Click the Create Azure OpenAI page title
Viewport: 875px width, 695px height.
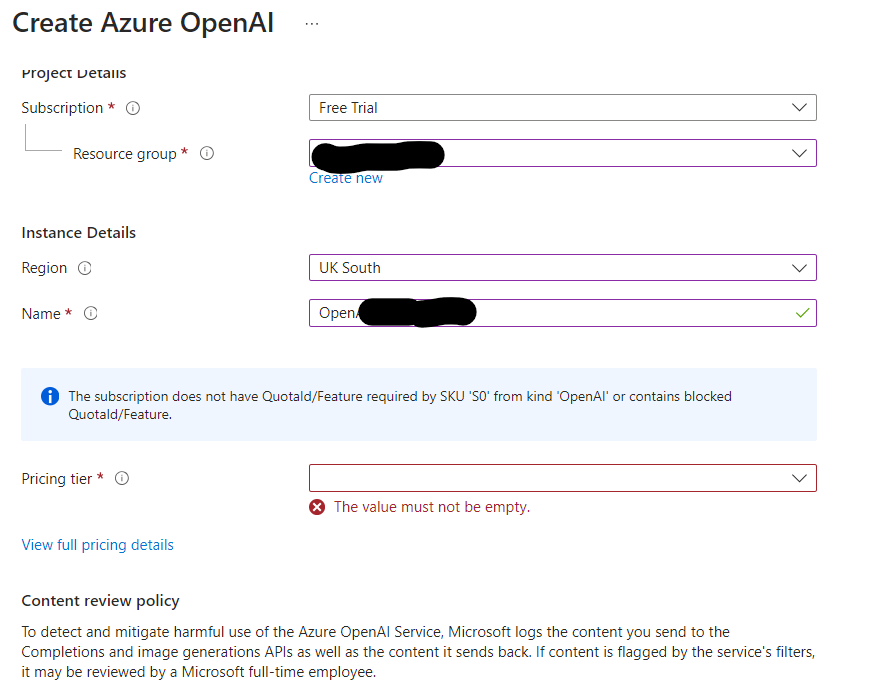point(143,23)
